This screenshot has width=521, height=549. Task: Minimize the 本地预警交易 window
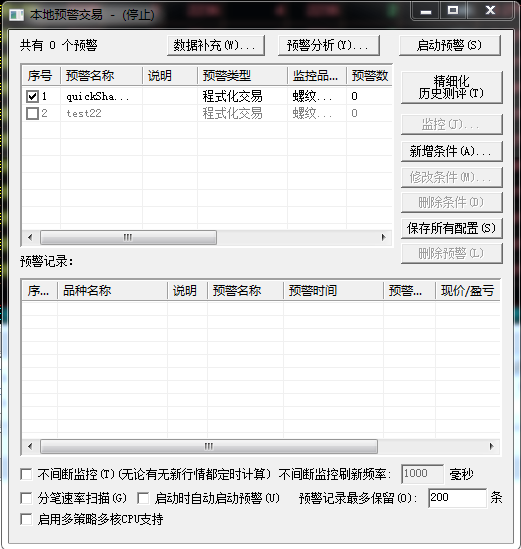pos(426,11)
